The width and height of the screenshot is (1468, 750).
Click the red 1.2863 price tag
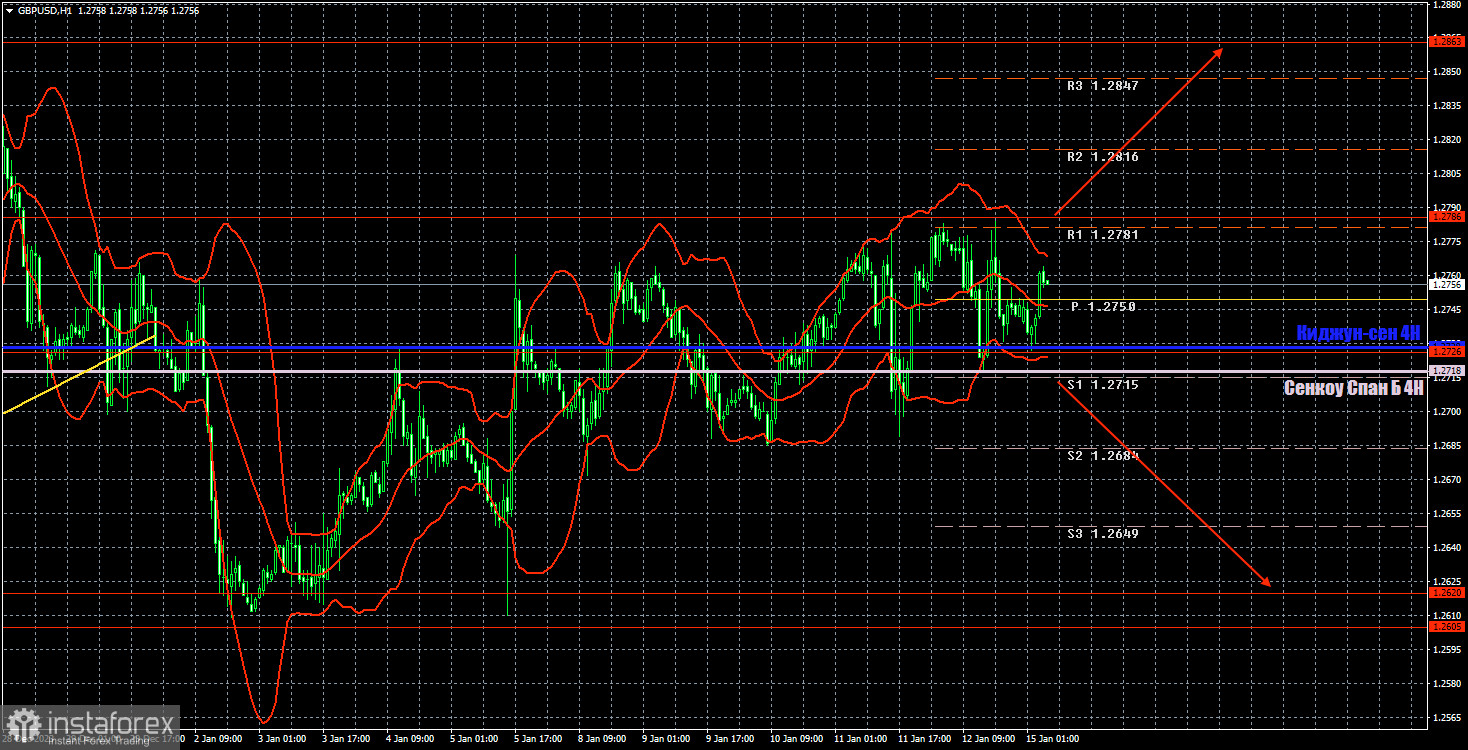click(x=1447, y=42)
